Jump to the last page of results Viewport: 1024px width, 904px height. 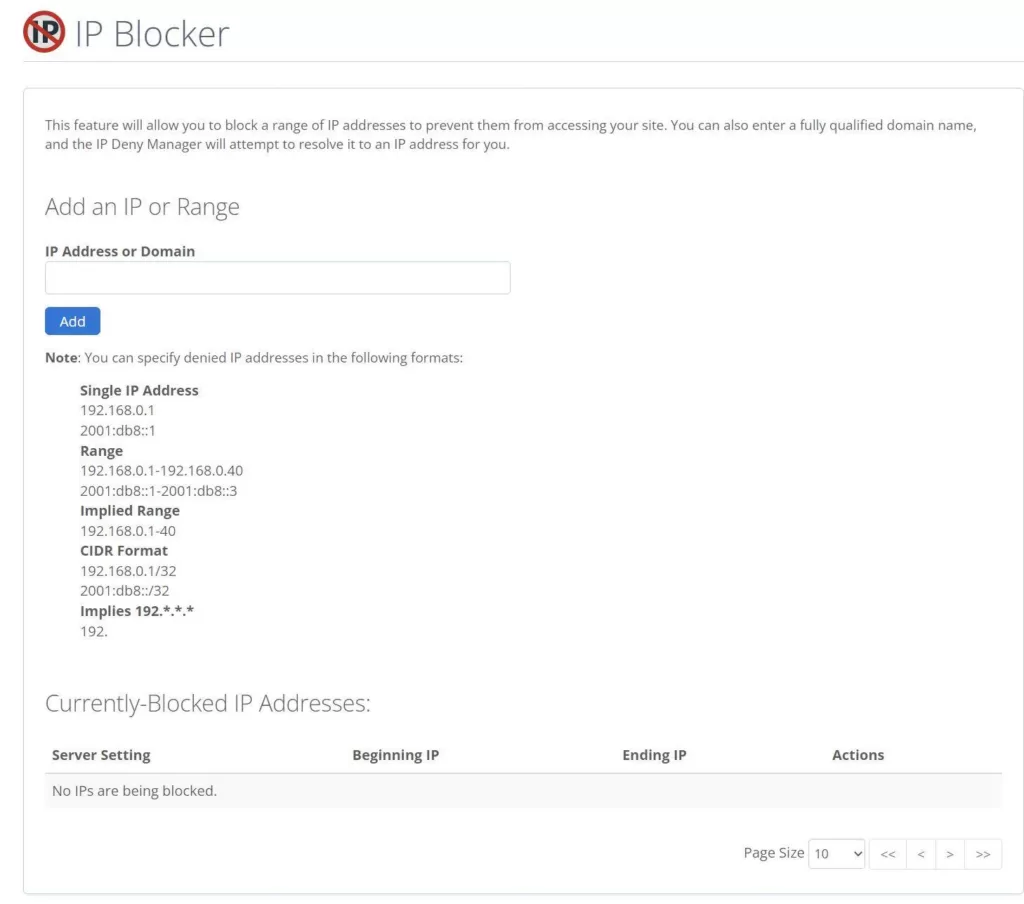click(x=983, y=854)
